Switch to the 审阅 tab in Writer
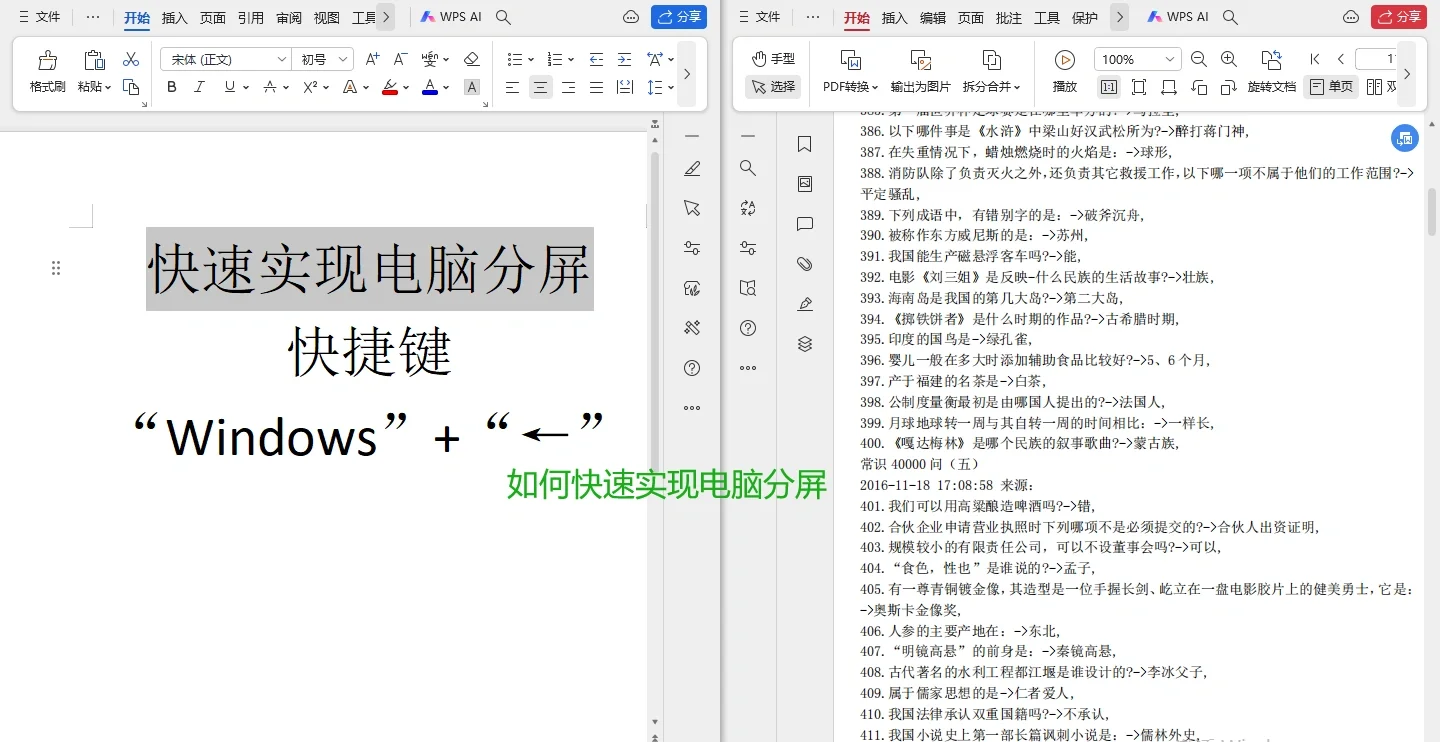 pos(289,17)
